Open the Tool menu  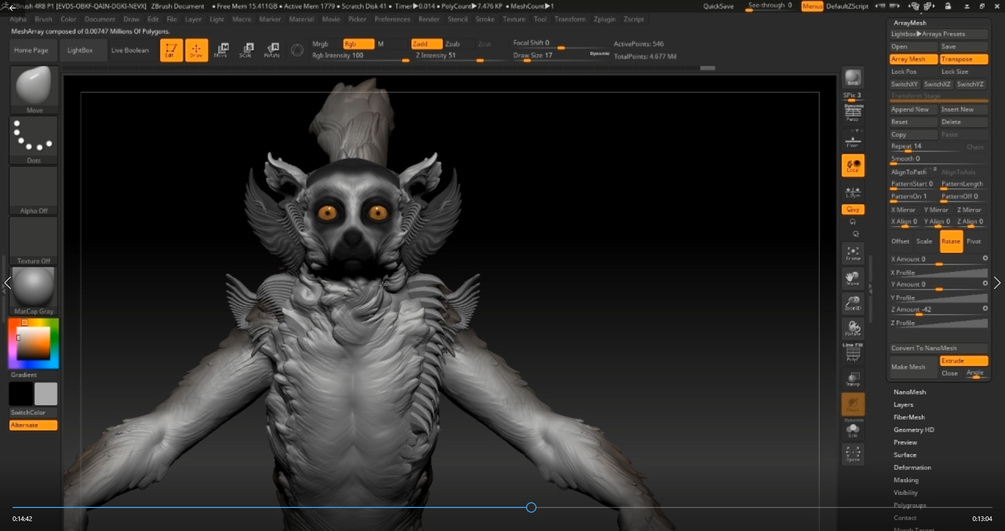[540, 19]
